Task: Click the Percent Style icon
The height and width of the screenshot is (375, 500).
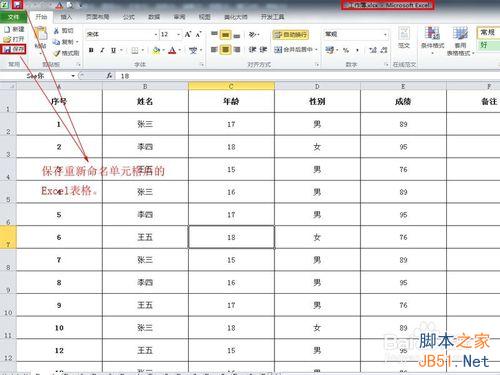Action: tap(346, 50)
